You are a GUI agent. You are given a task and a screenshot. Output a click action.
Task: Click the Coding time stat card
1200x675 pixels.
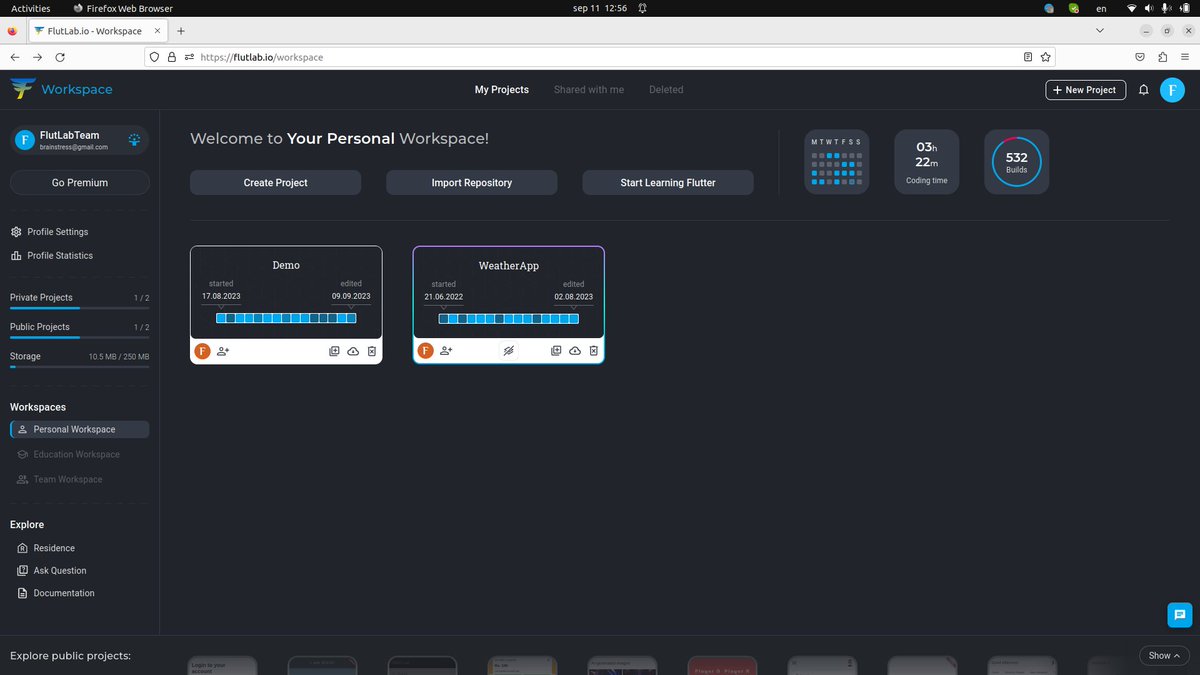click(926, 161)
